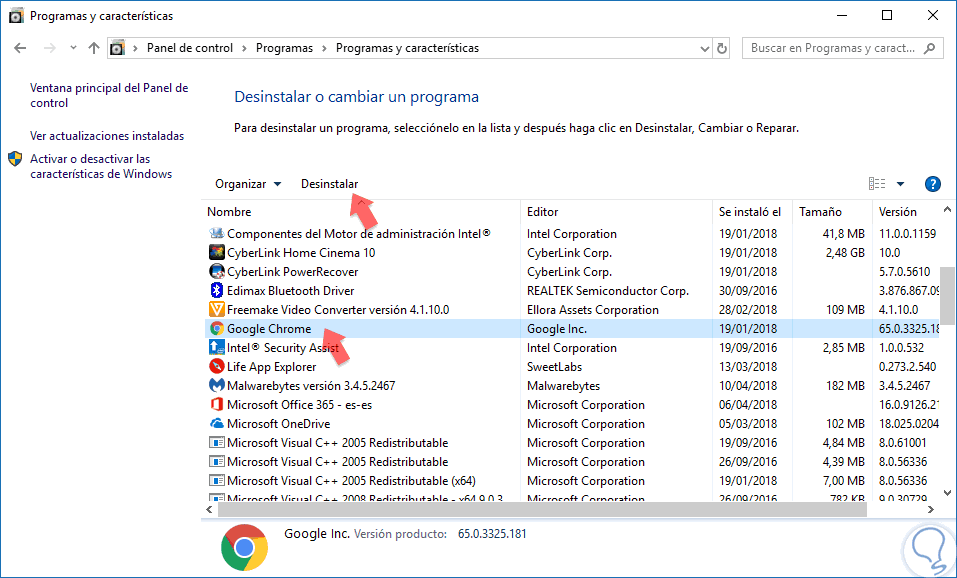957x578 pixels.
Task: Select the Microsoft Office 365 icon
Action: coord(217,404)
